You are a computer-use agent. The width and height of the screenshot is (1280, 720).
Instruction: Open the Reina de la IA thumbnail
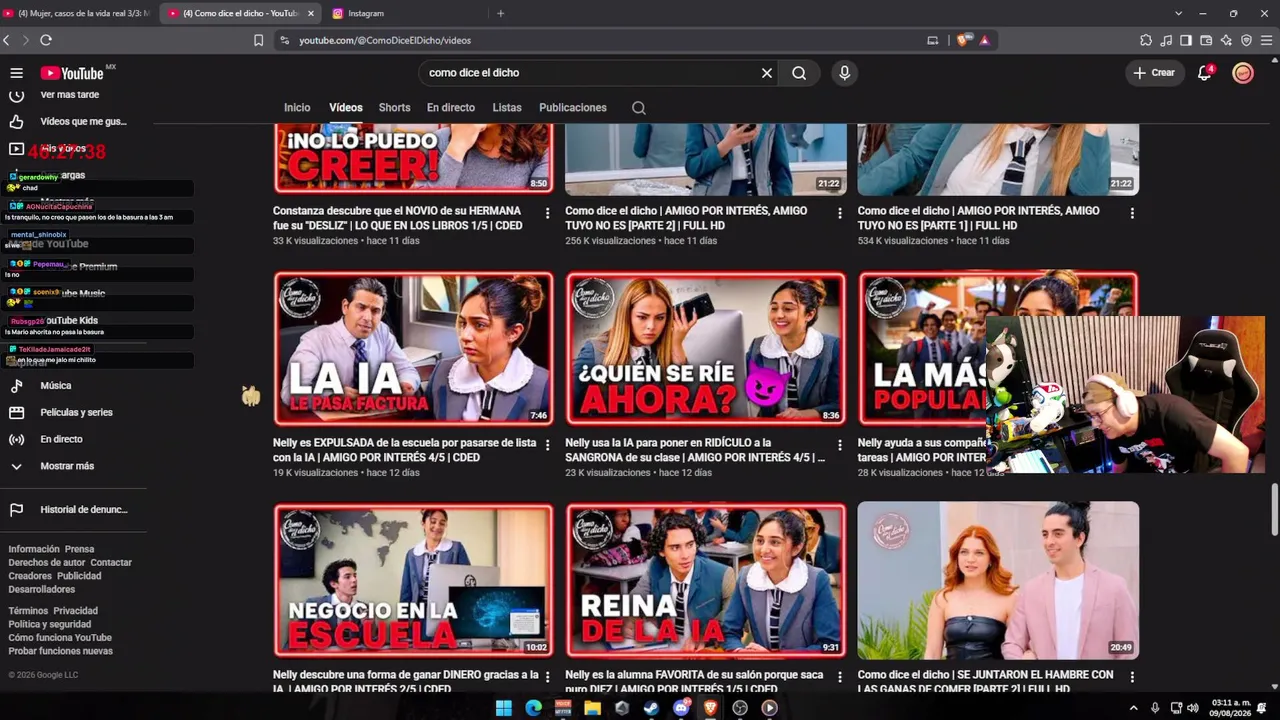706,580
